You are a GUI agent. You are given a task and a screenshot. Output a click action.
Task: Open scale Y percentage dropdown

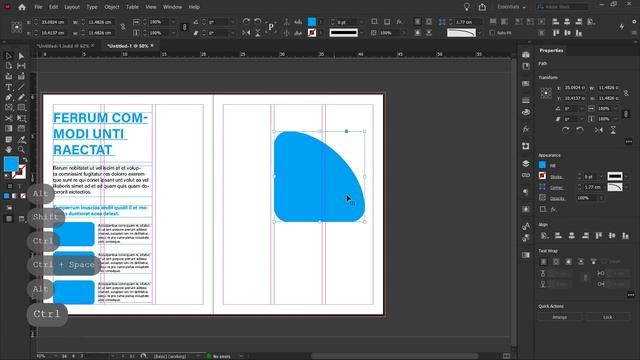pyautogui.click(x=174, y=33)
